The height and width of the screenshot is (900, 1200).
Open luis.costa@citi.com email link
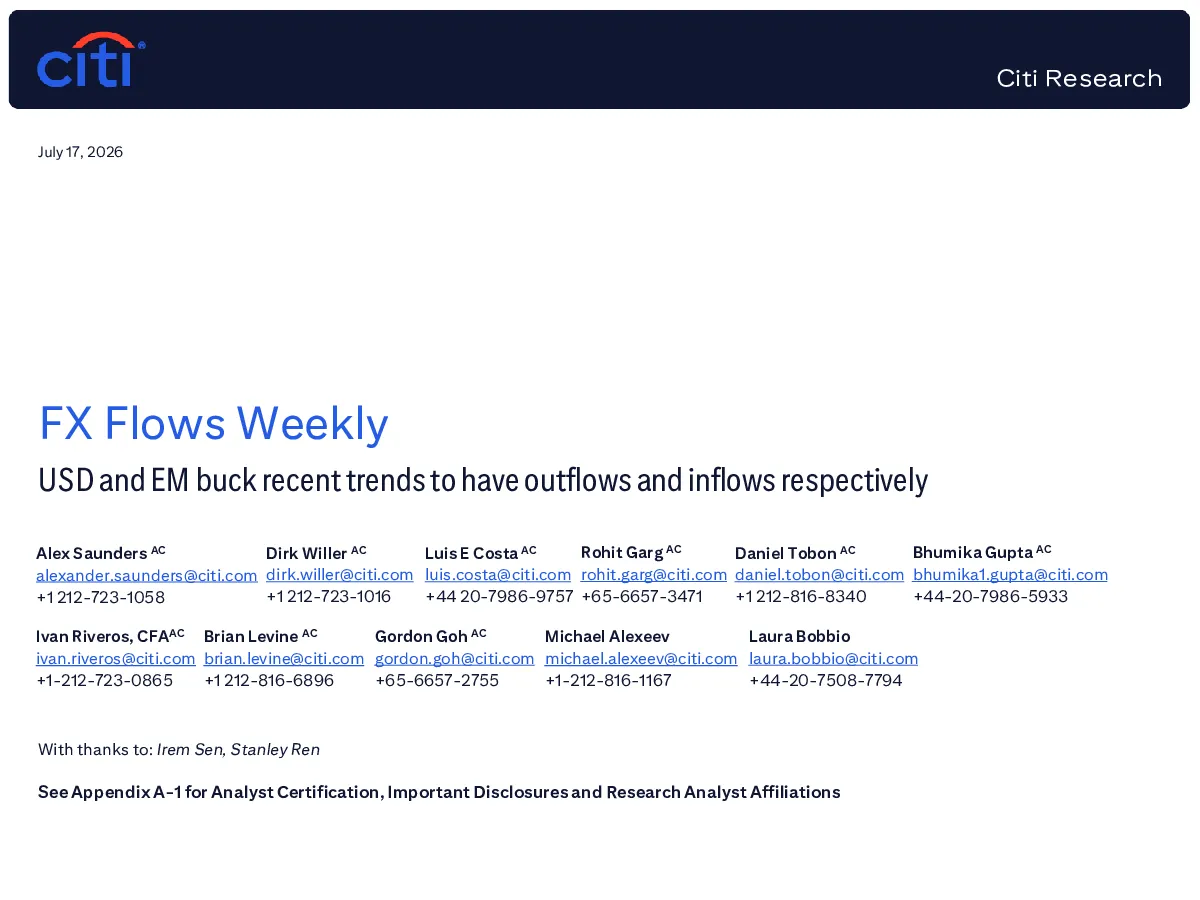[x=498, y=574]
